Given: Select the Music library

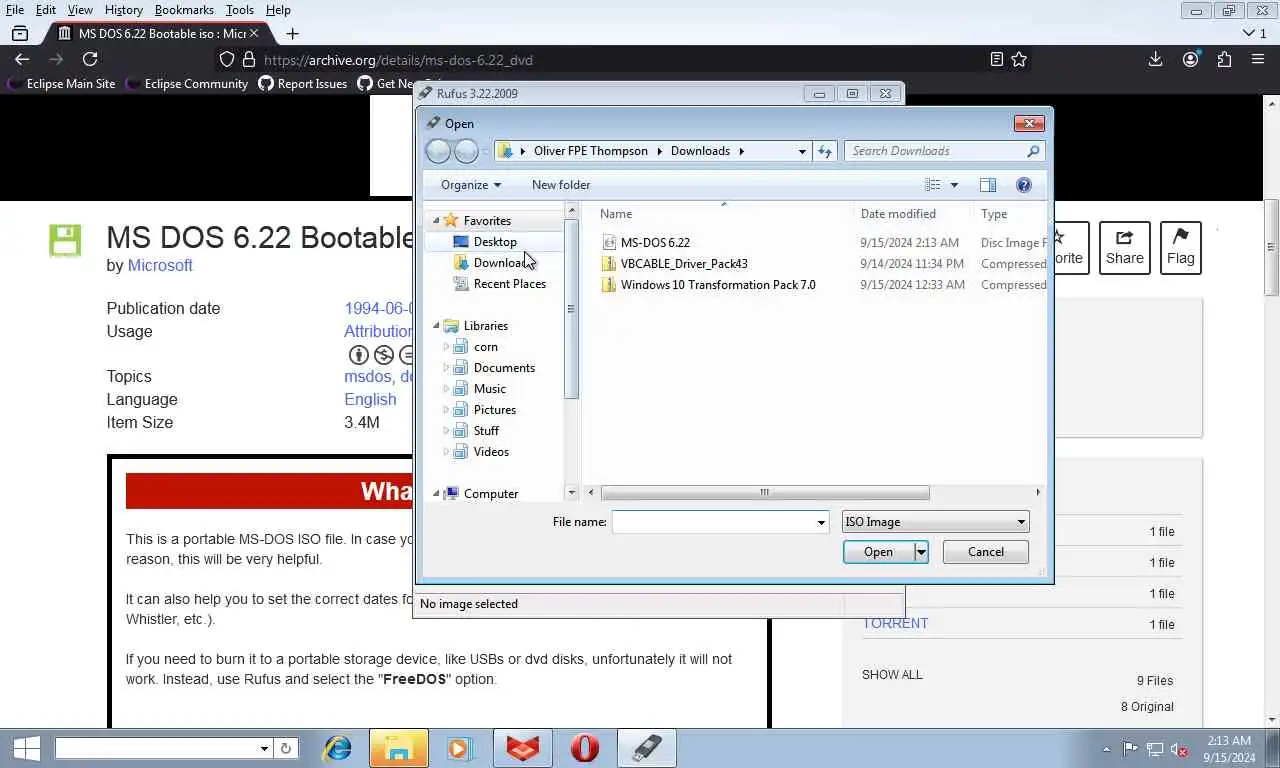Looking at the screenshot, I should point(490,389).
